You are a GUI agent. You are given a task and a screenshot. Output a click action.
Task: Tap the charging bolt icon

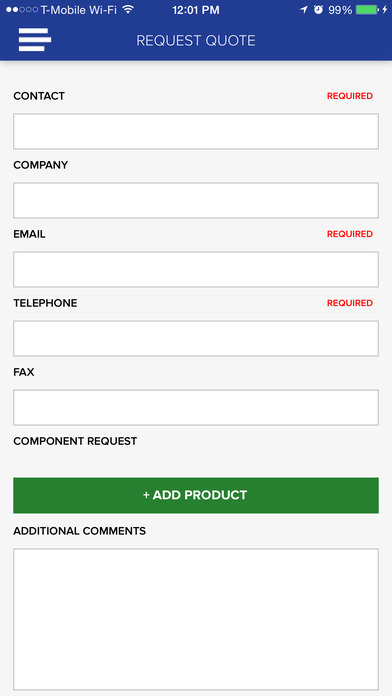[x=384, y=10]
